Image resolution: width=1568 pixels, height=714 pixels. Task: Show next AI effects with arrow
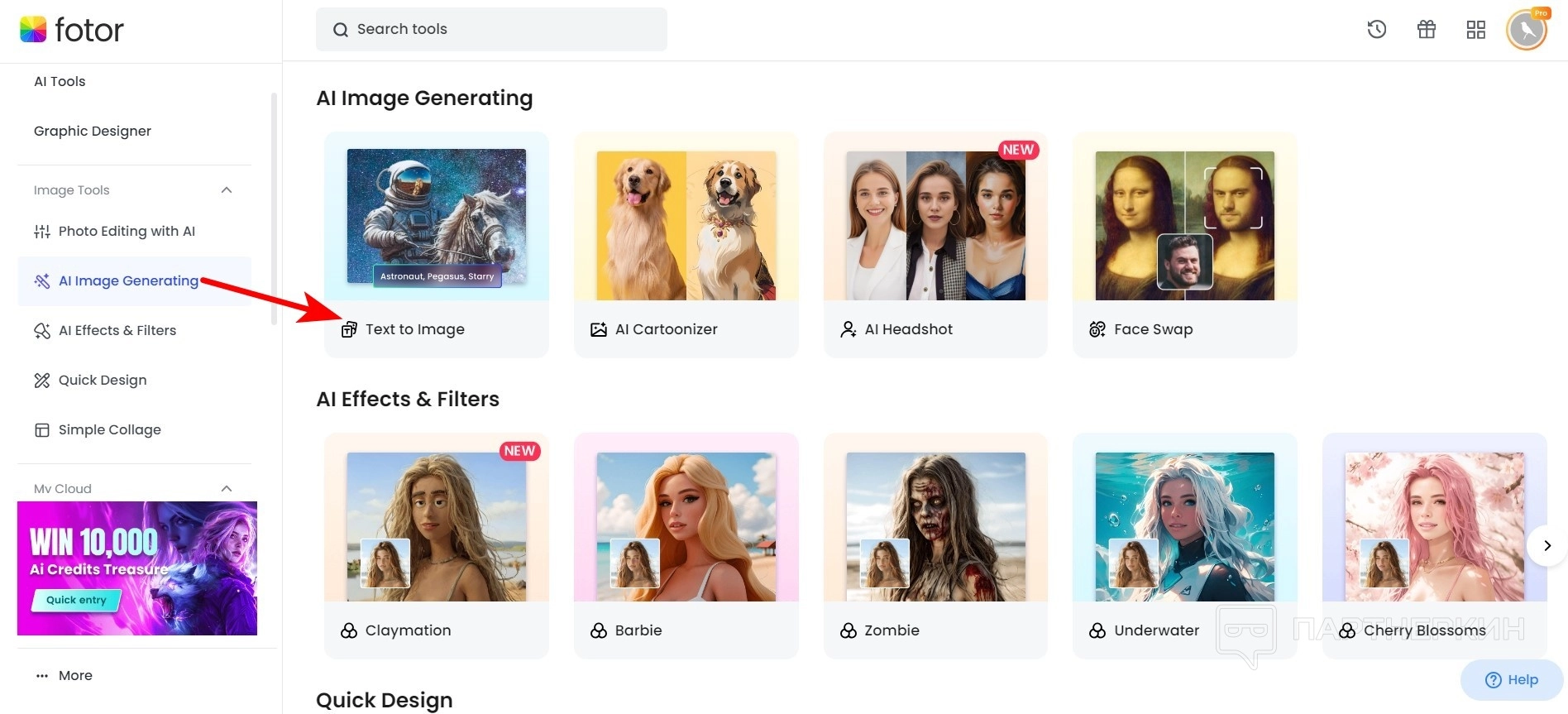(x=1547, y=545)
